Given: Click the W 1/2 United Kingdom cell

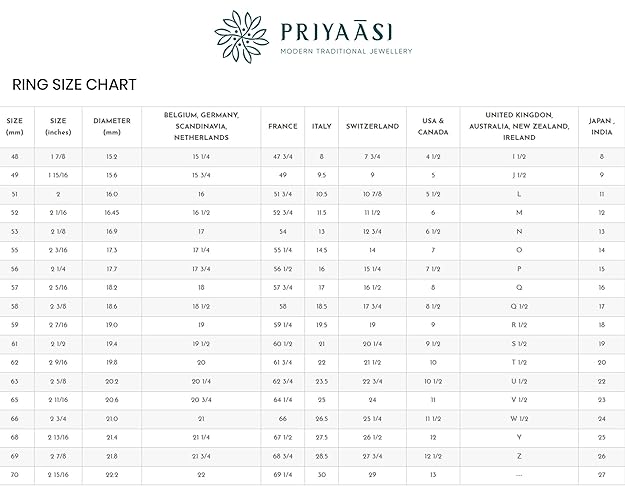Looking at the screenshot, I should pos(519,419).
